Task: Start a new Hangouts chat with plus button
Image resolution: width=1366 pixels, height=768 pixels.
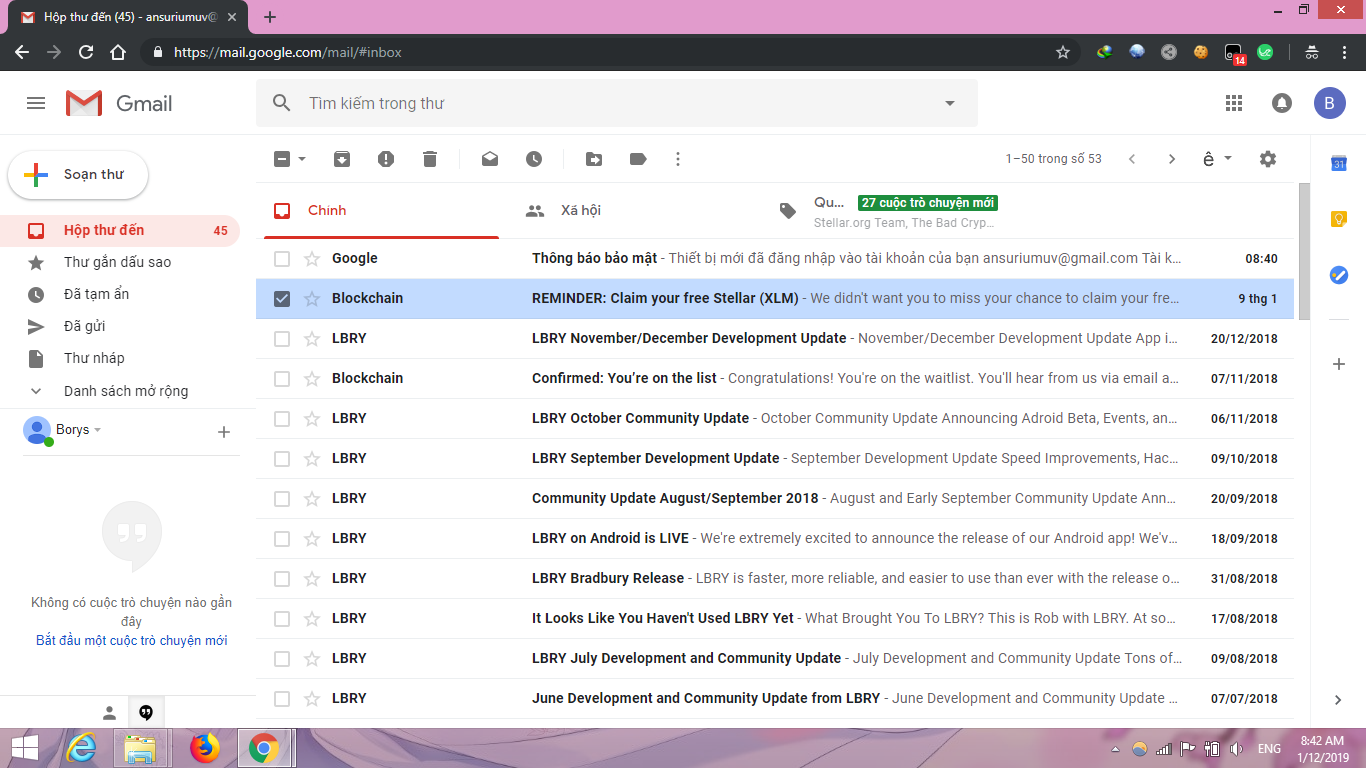Action: 224,432
